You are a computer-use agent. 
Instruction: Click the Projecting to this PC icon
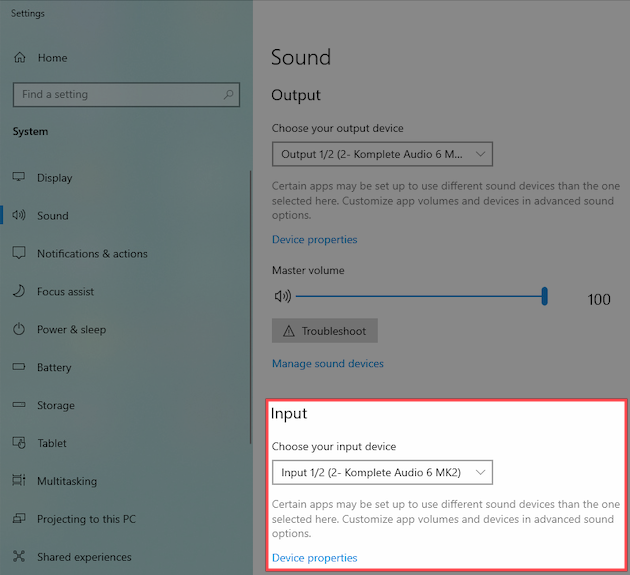click(x=19, y=518)
